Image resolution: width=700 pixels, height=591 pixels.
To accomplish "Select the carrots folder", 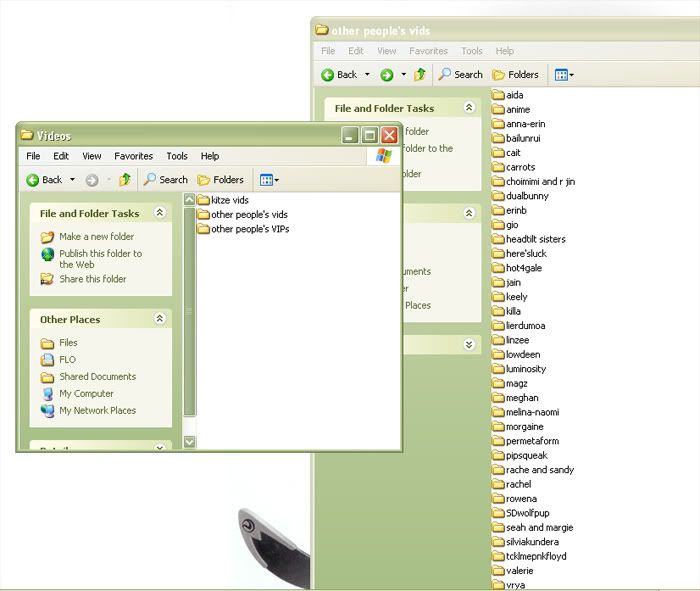I will 513,167.
